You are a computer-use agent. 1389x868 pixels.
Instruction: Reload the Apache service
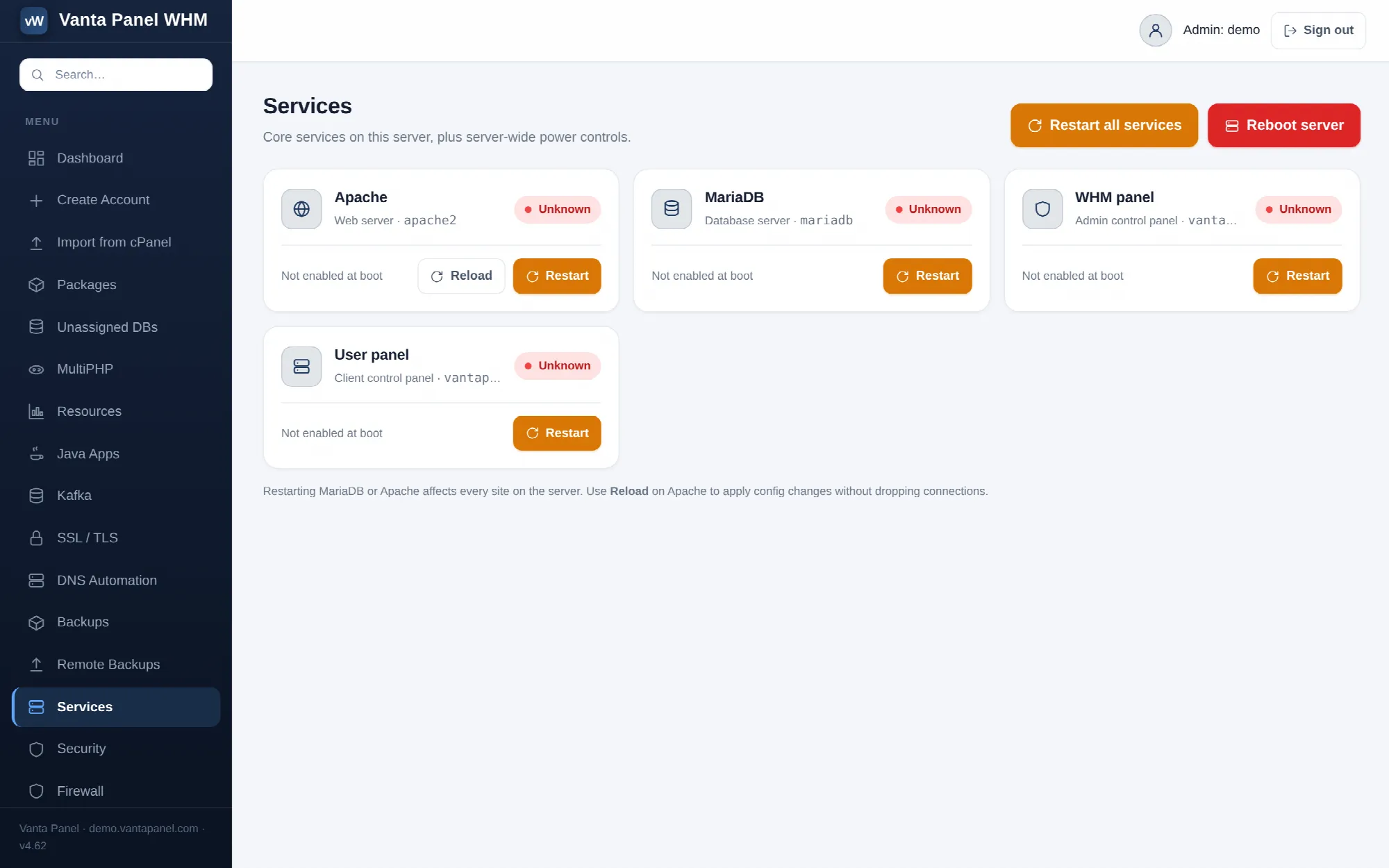(461, 276)
